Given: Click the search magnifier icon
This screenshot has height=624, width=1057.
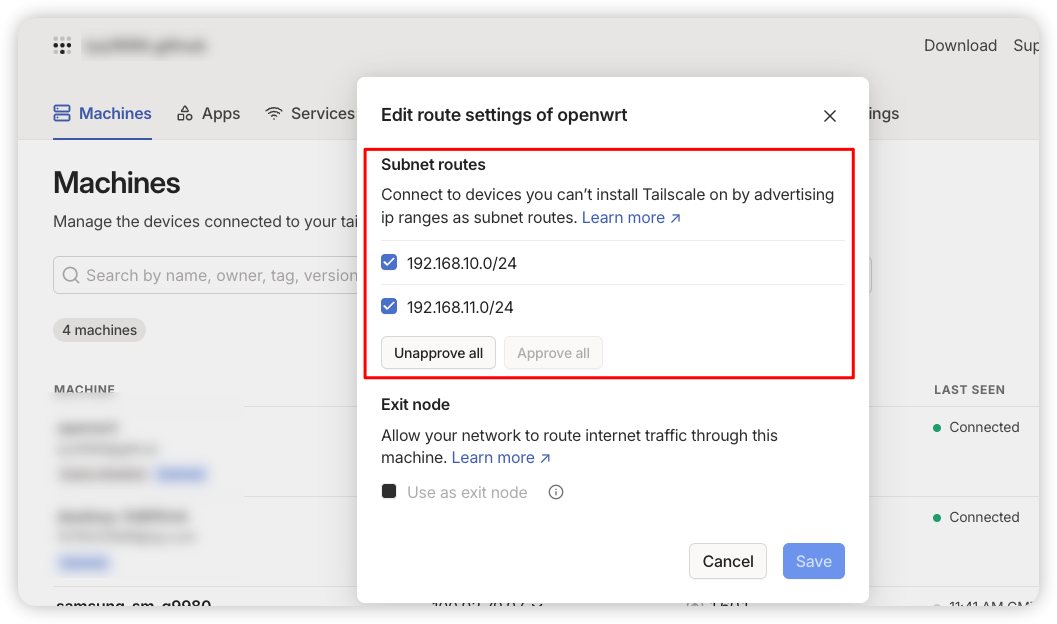Looking at the screenshot, I should tap(71, 275).
